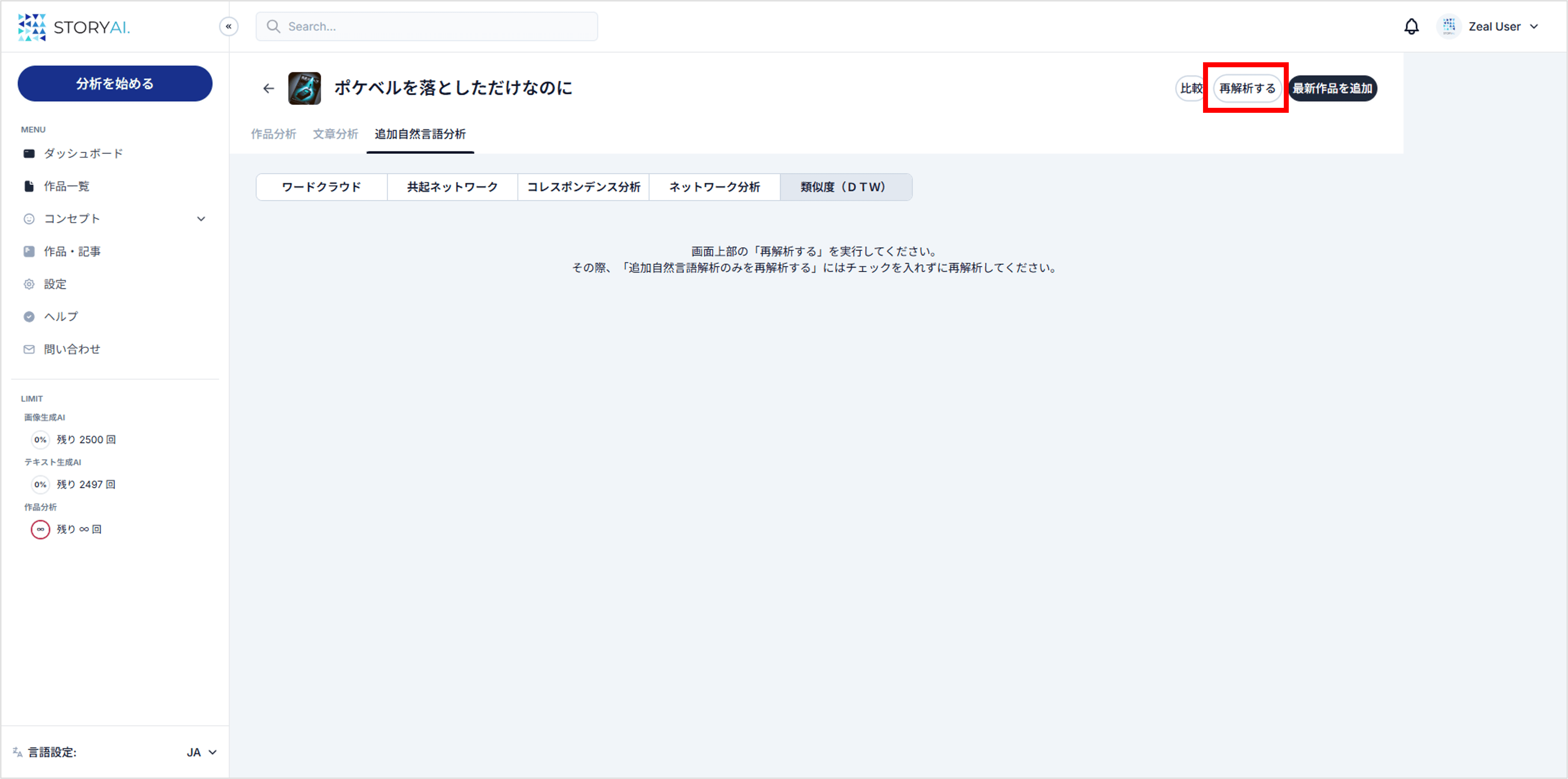Click the 比較 button

(1191, 88)
